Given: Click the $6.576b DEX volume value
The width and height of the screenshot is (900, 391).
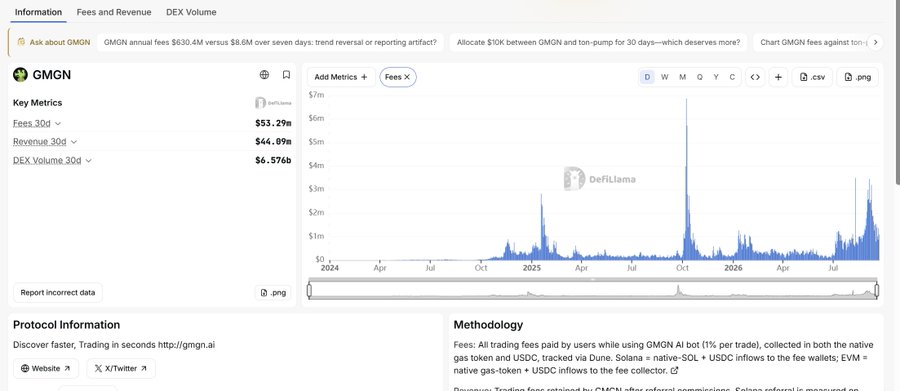Looking at the screenshot, I should coord(273,160).
